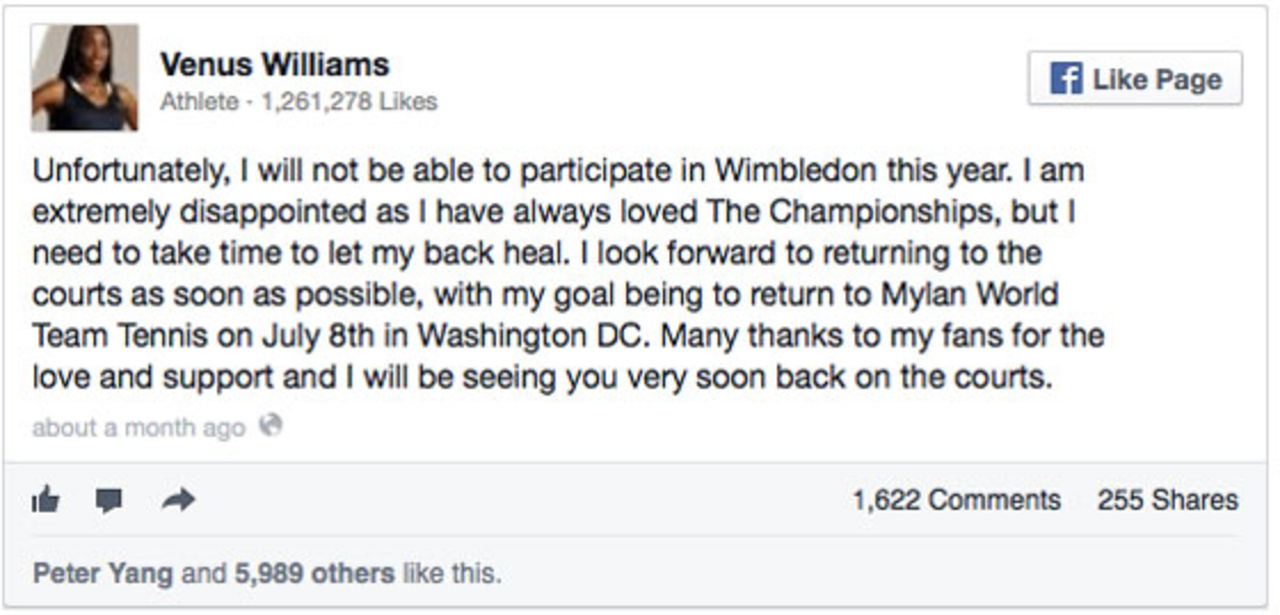Click the Athlete category label
This screenshot has height=615, width=1280.
point(199,102)
